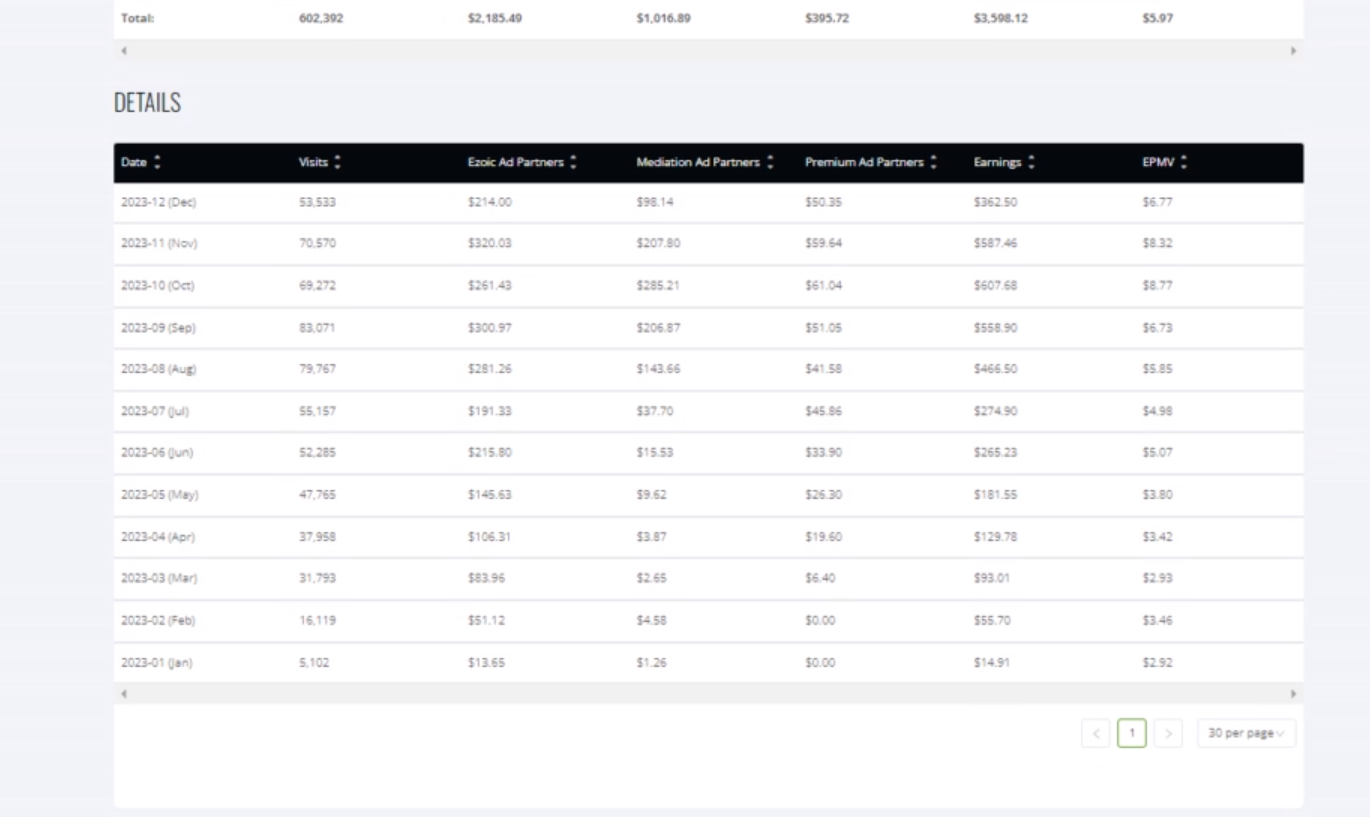This screenshot has height=817, width=1370.
Task: Click Premium Ad Partners value $61.04
Action: (x=823, y=286)
